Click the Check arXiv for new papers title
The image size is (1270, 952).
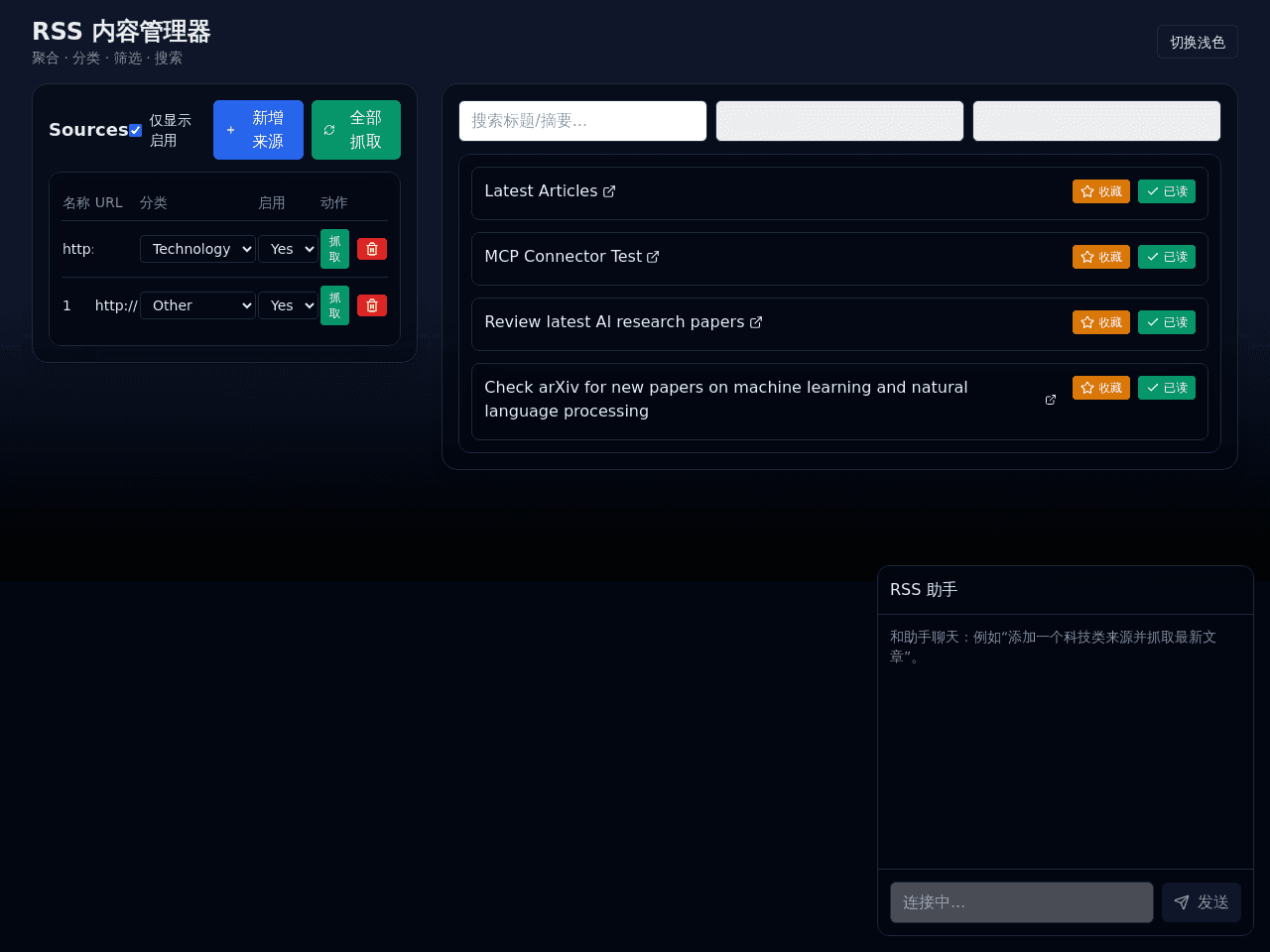tap(726, 400)
